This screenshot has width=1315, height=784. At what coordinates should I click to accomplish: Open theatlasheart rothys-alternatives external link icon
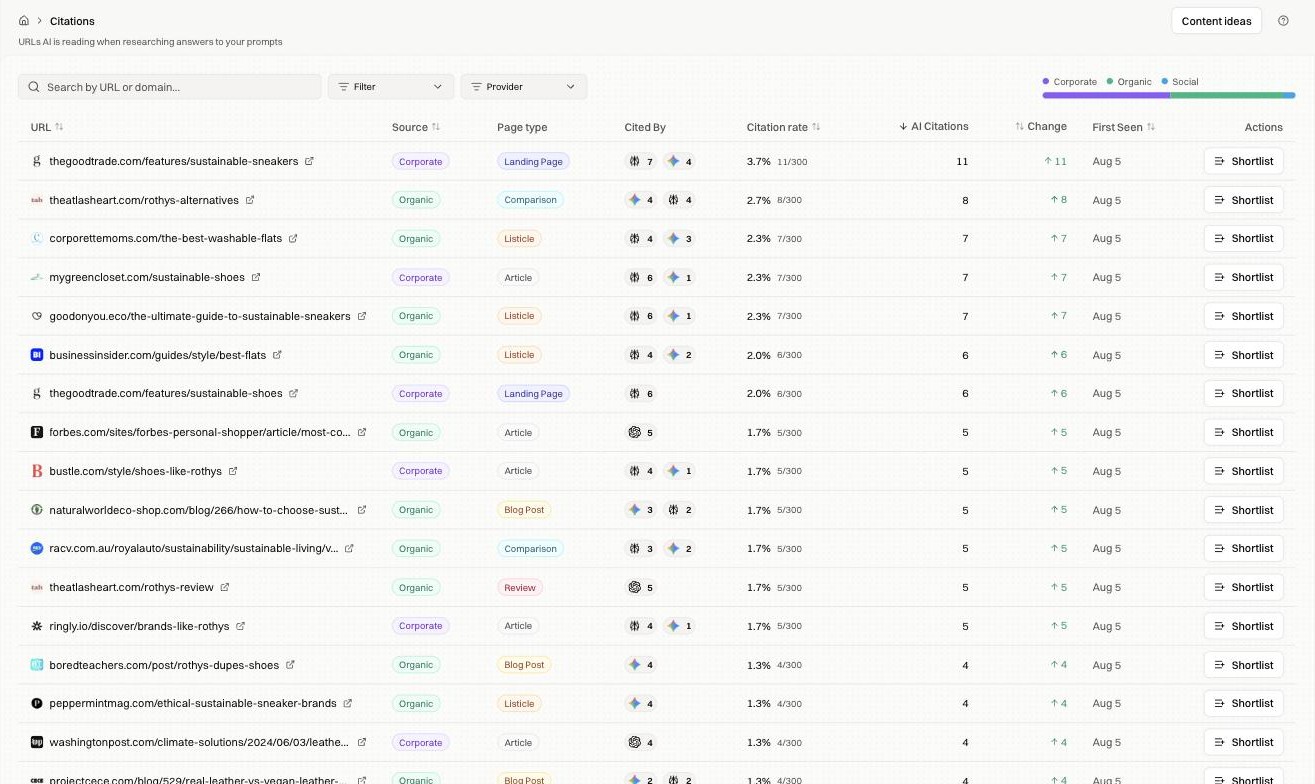[250, 200]
